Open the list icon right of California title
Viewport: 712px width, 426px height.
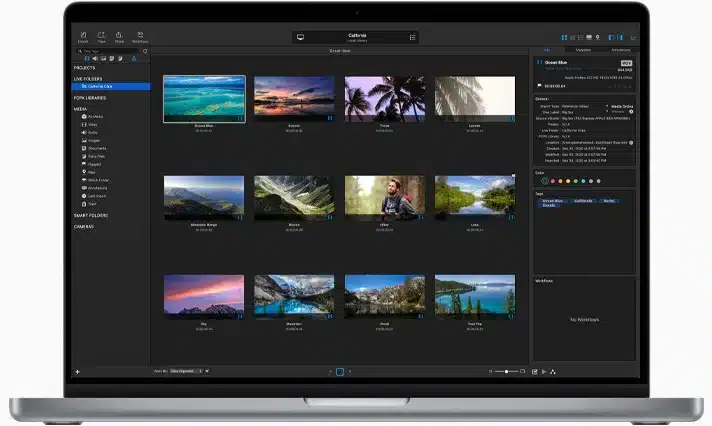pos(412,37)
